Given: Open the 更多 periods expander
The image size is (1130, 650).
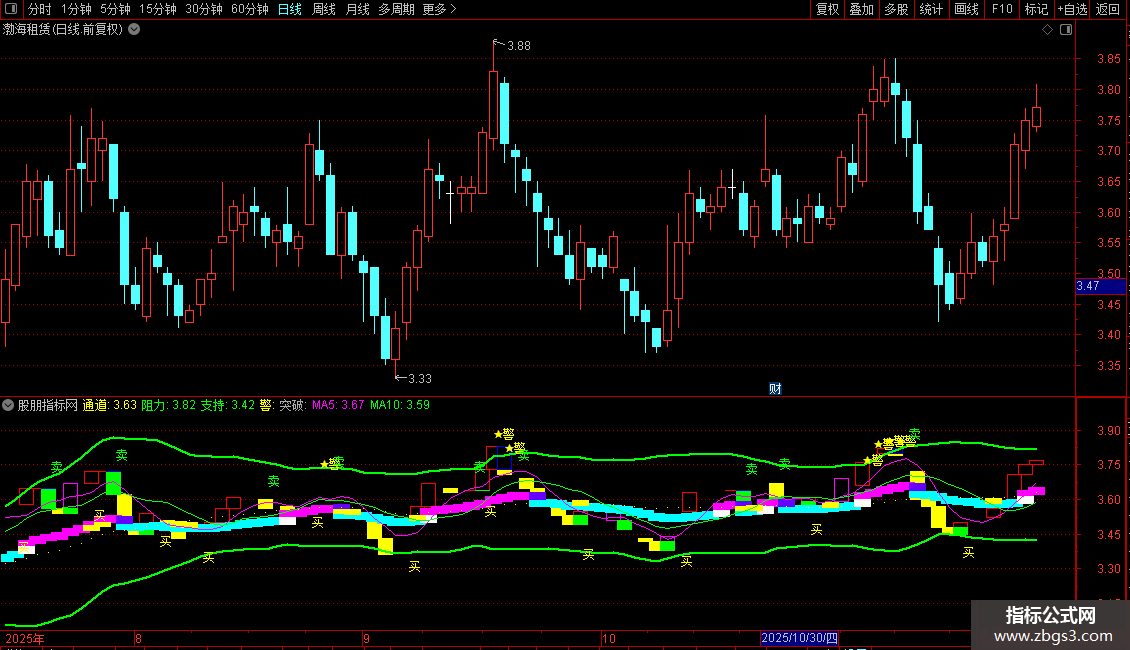Looking at the screenshot, I should [x=440, y=10].
